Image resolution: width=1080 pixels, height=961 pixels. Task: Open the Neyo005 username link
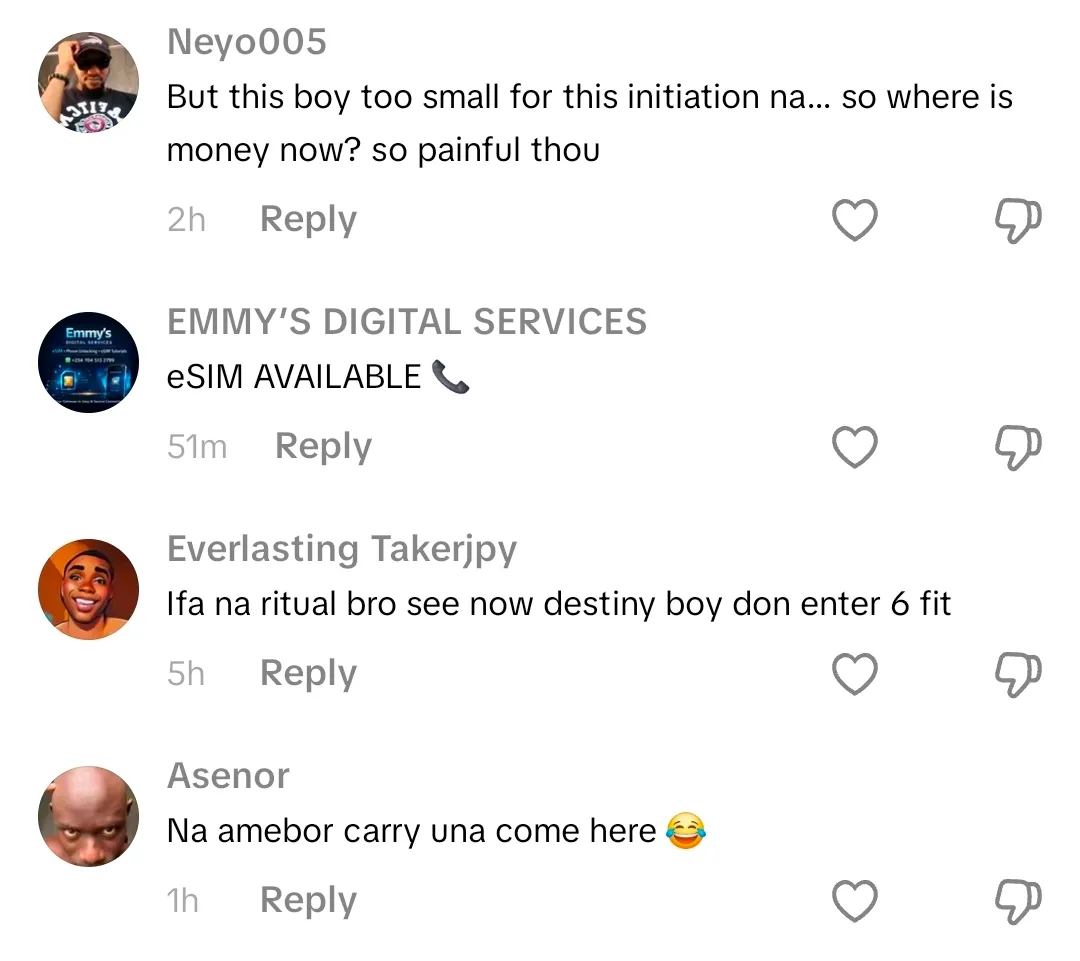[x=246, y=42]
